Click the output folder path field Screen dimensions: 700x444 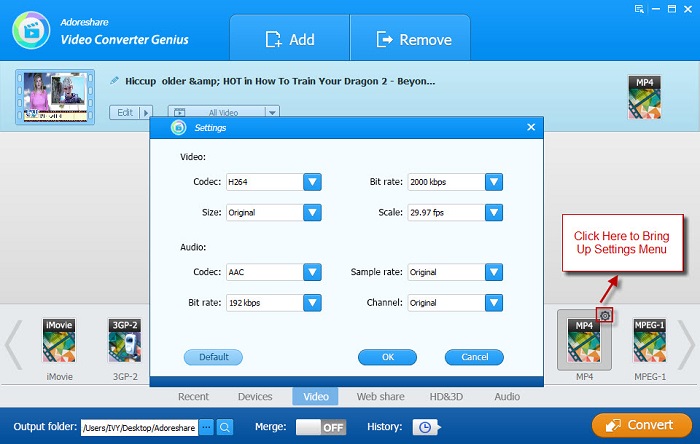coord(139,427)
